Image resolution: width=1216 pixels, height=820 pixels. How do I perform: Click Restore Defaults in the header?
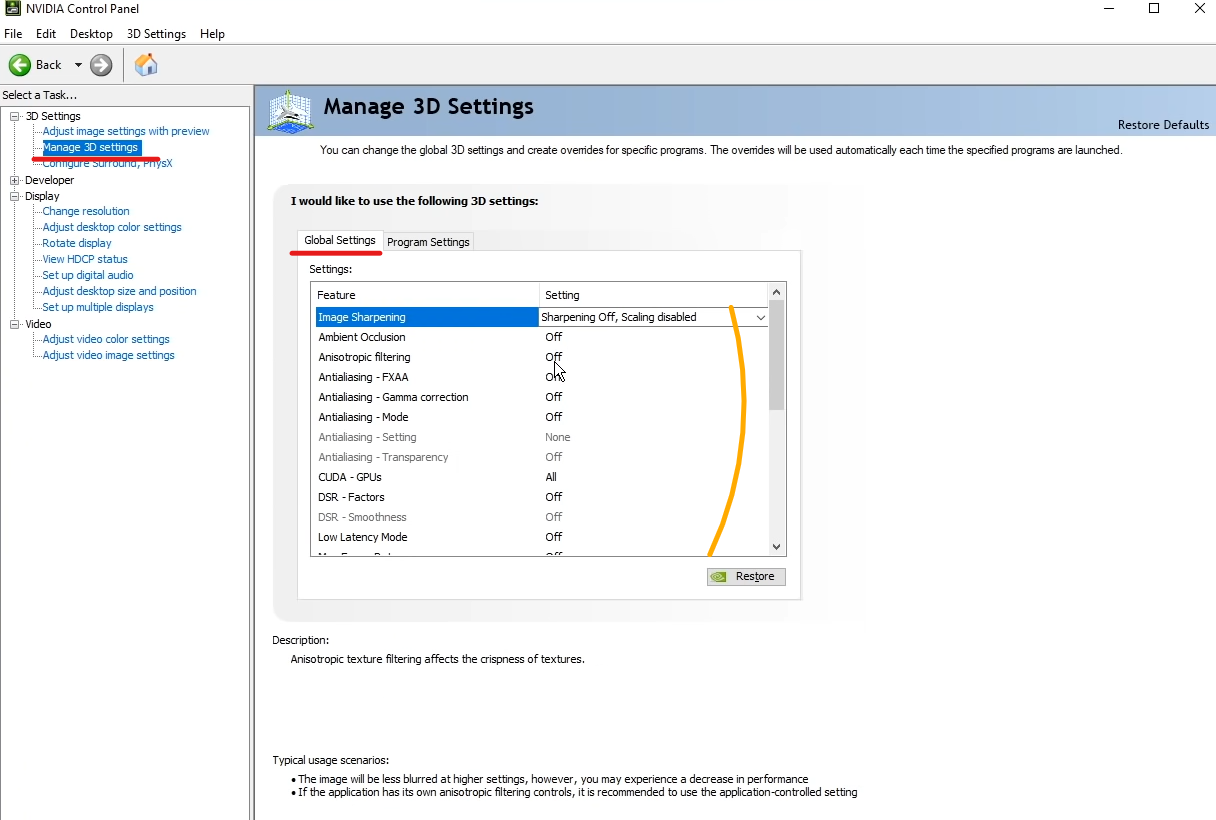pos(1163,125)
